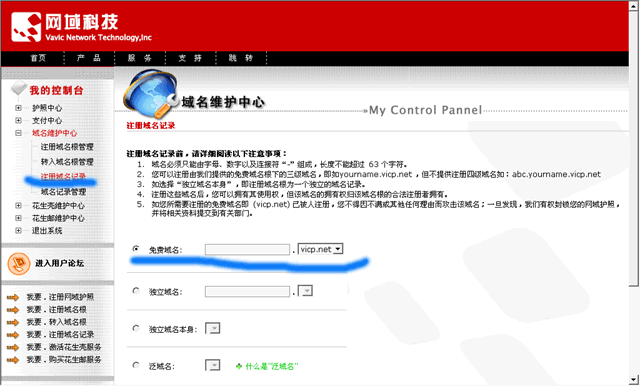Click the green plus icon before 什么是泛域名
The width and height of the screenshot is (640, 386).
point(239,366)
